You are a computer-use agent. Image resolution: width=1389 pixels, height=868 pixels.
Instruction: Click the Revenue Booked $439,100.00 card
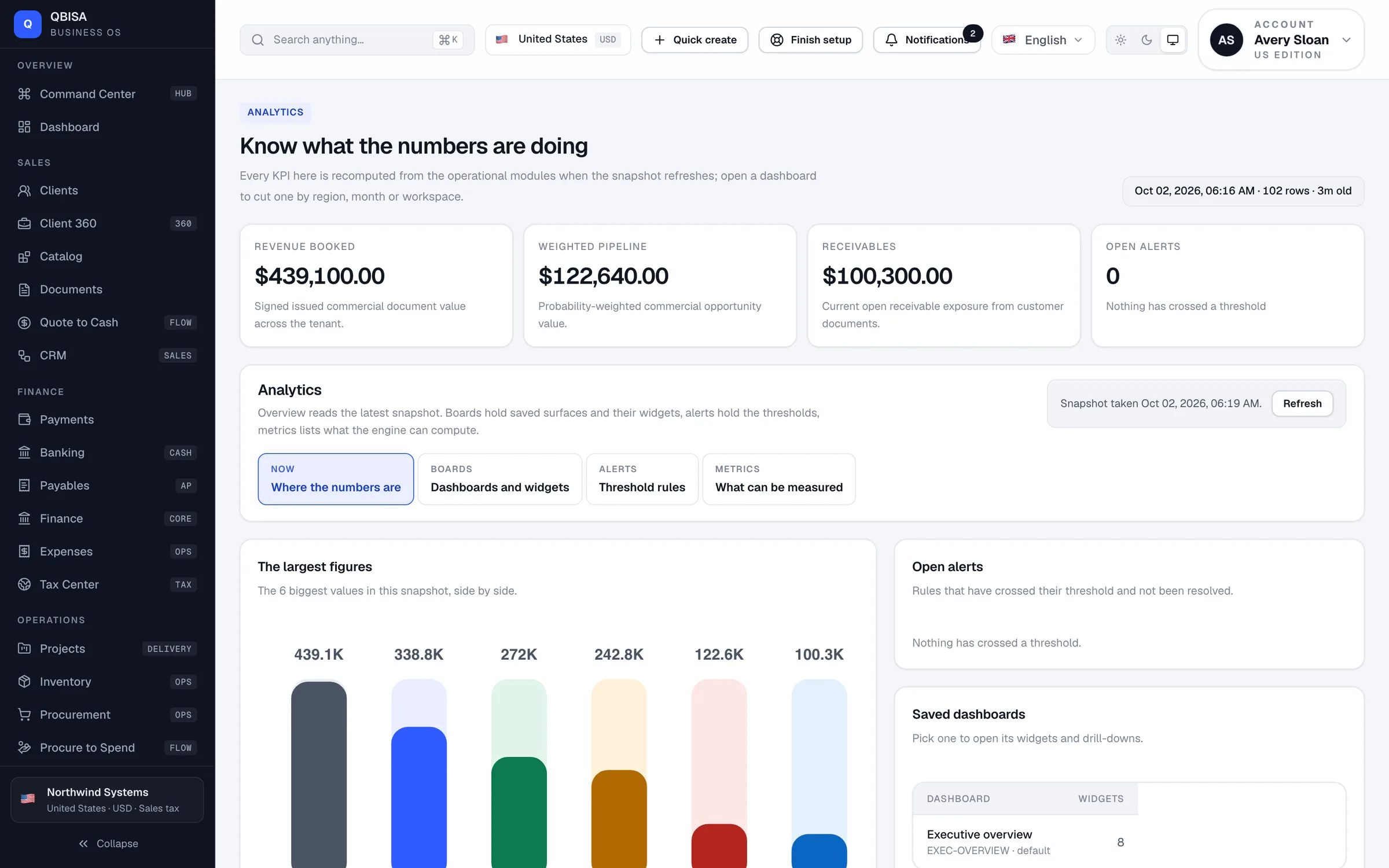coord(376,286)
